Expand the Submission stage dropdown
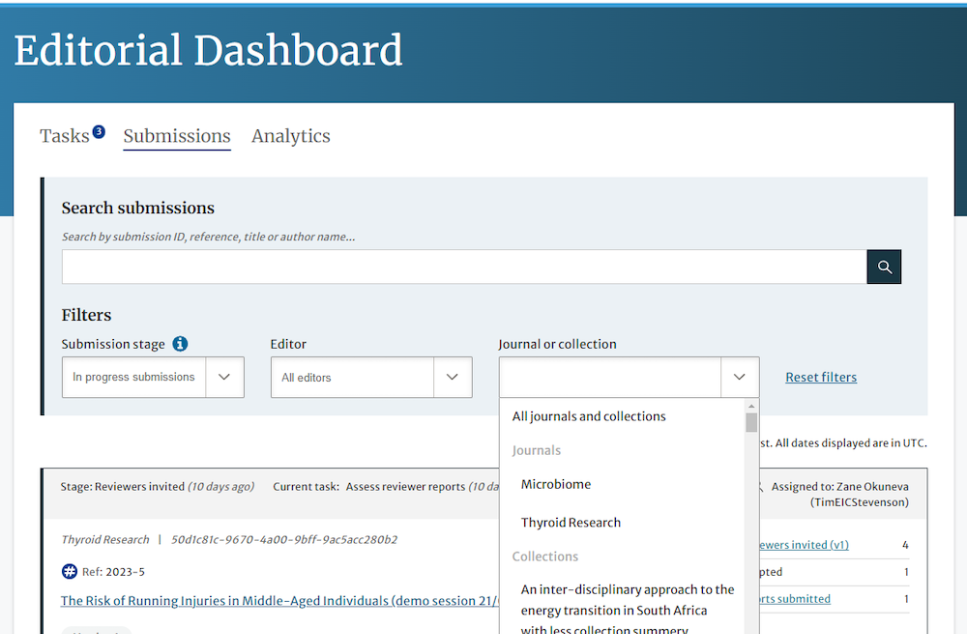 click(x=224, y=377)
